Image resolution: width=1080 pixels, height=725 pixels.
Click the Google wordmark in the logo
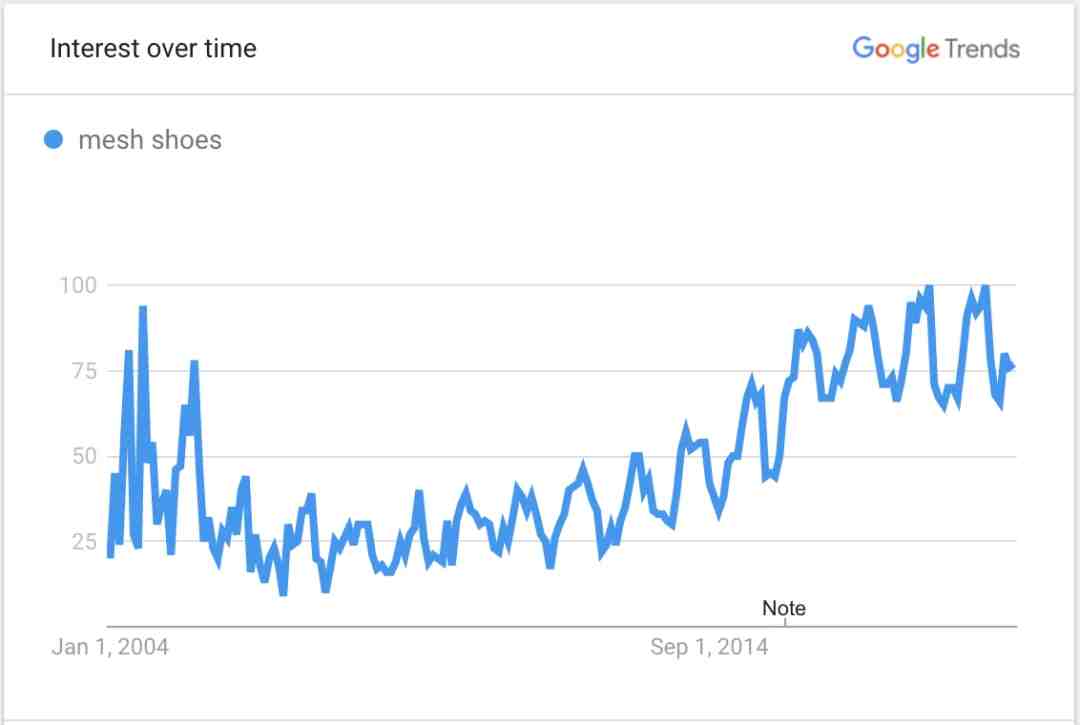click(x=895, y=49)
